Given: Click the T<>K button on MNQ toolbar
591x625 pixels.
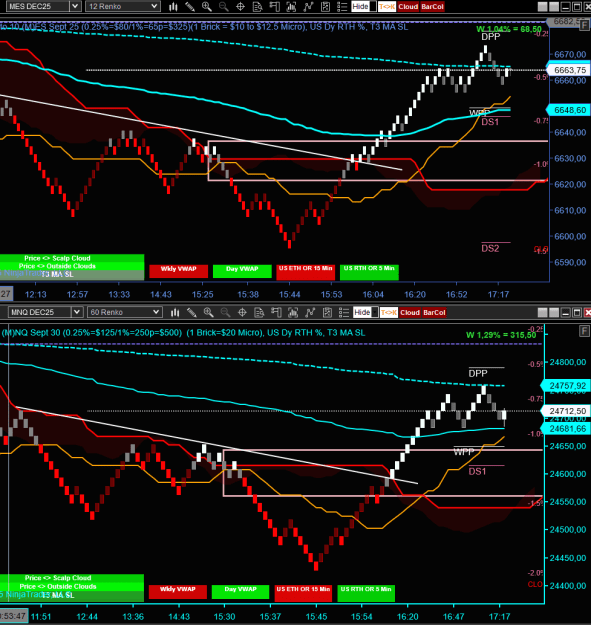Looking at the screenshot, I should click(x=389, y=312).
